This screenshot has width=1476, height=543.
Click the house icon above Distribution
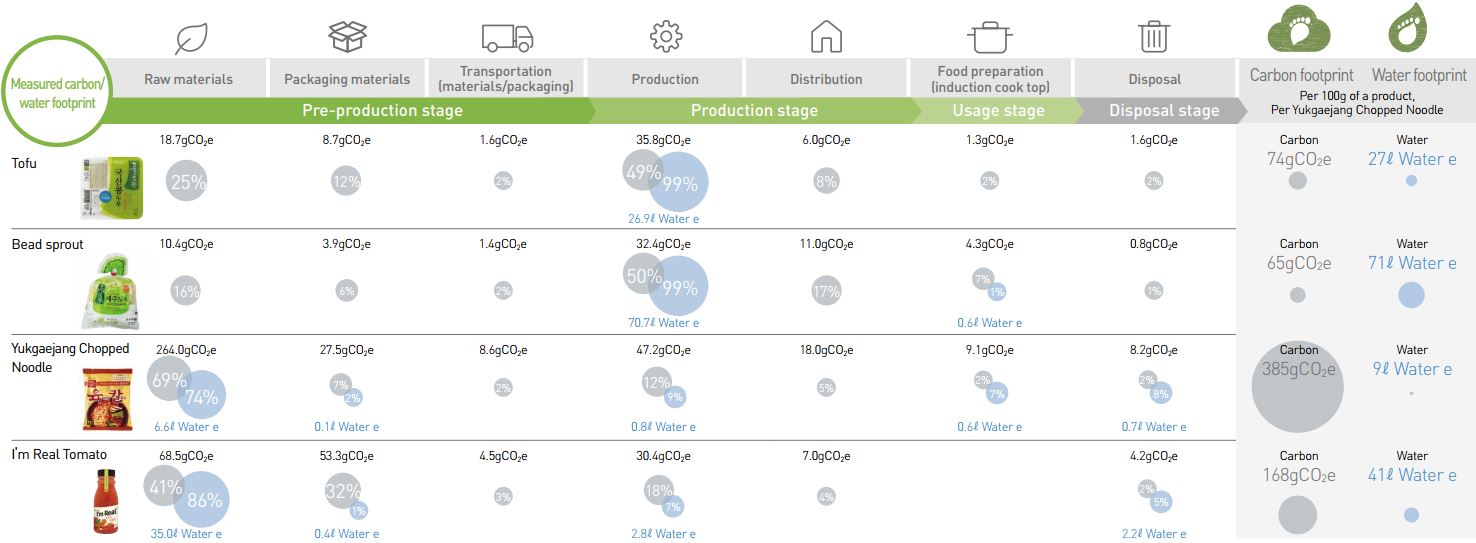coord(826,37)
